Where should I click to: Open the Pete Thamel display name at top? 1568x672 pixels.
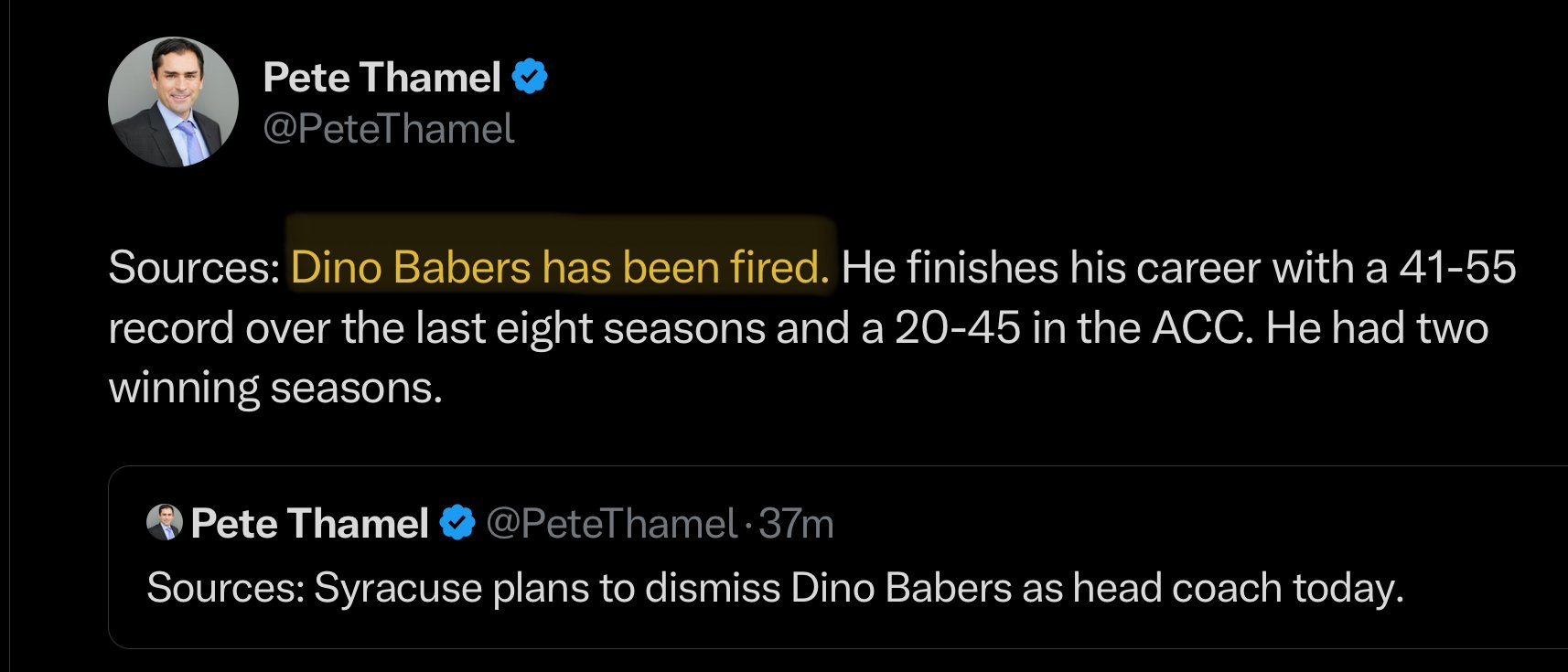pyautogui.click(x=381, y=78)
